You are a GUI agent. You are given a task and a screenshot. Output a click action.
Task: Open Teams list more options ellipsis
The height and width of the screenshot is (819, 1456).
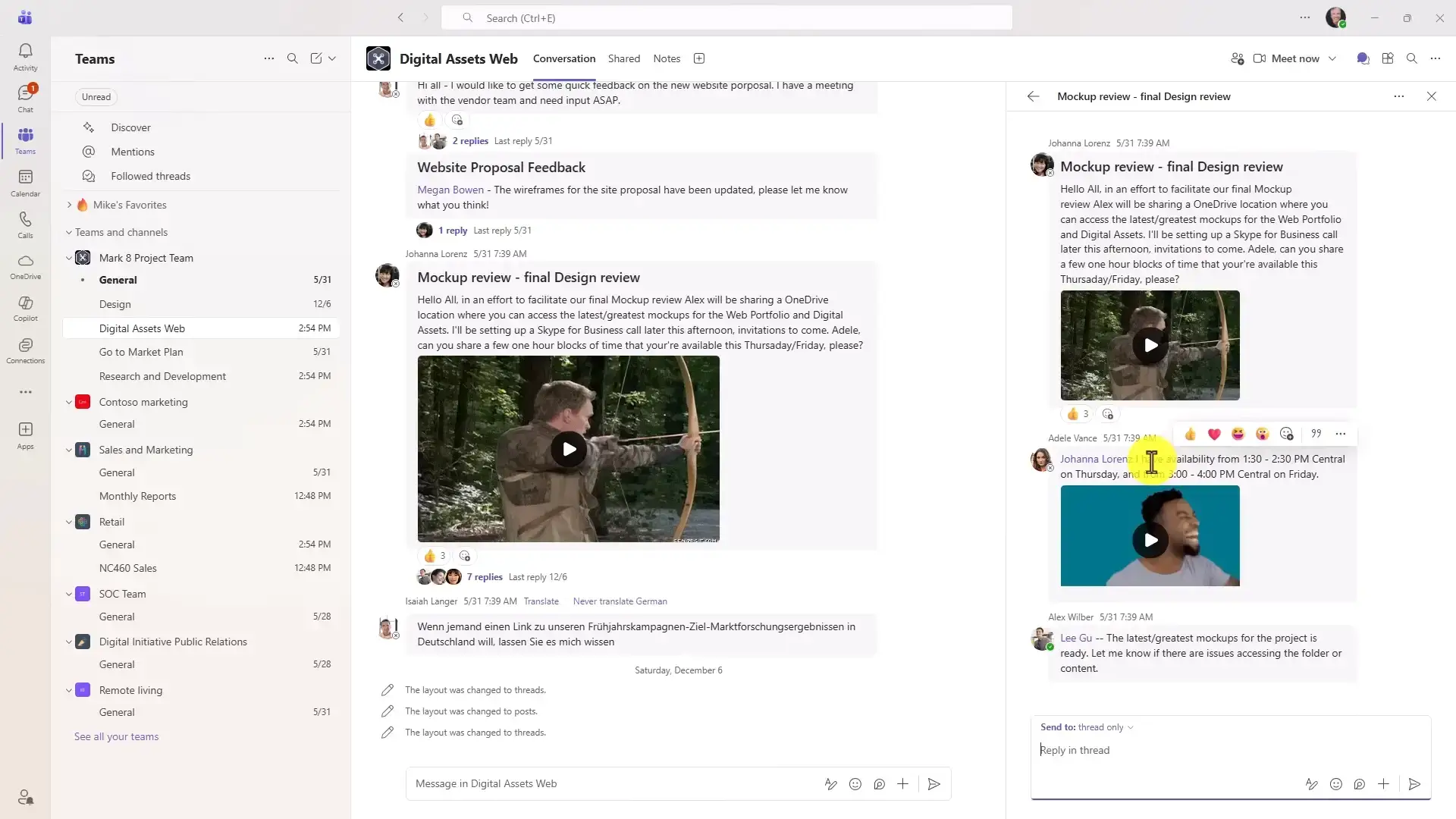[x=268, y=58]
